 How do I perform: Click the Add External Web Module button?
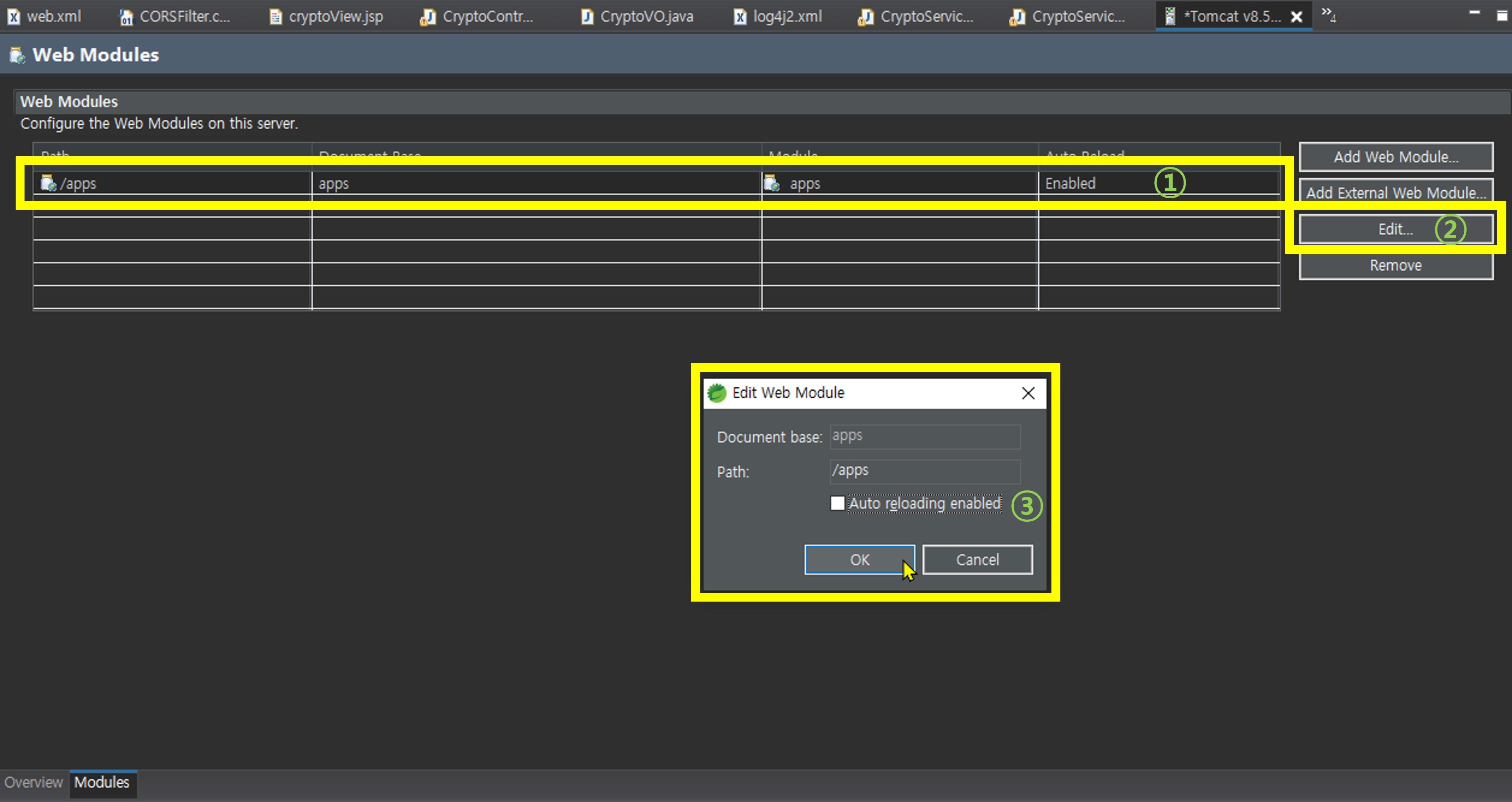click(1395, 192)
